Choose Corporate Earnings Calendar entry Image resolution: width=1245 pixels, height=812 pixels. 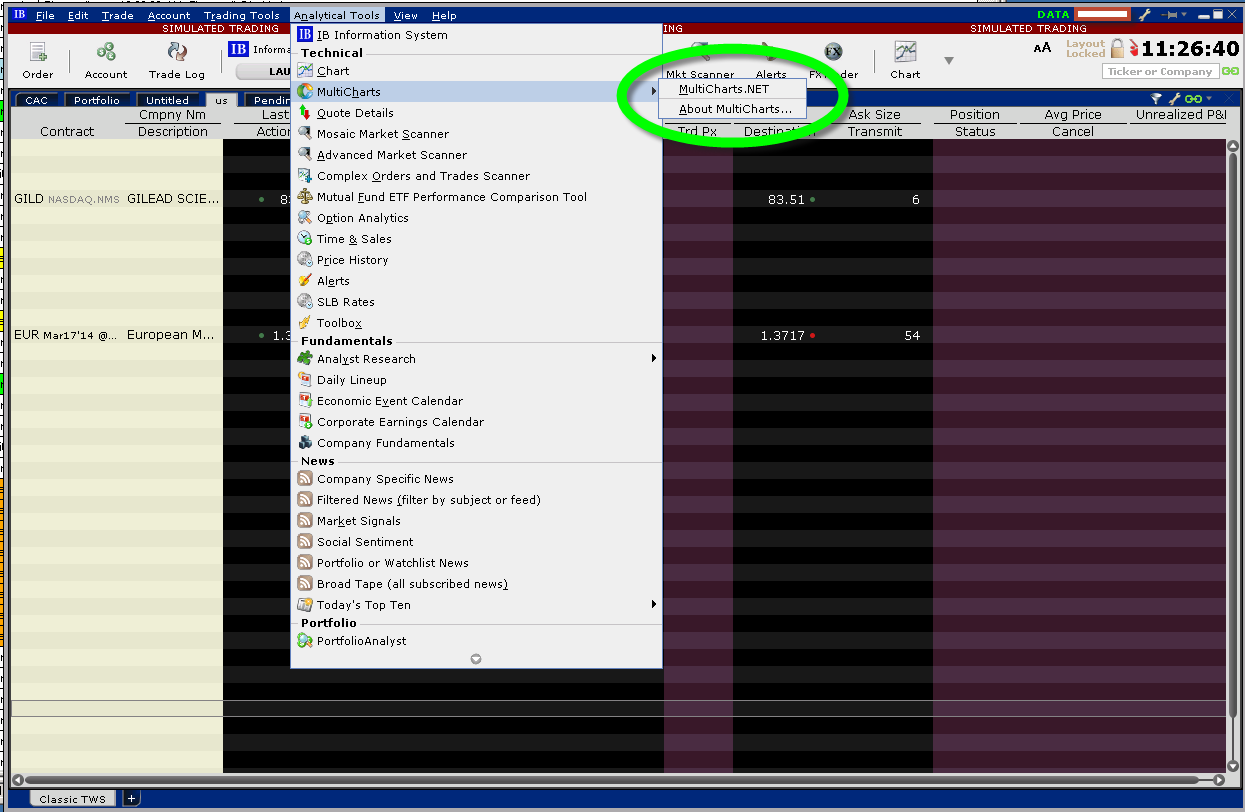pyautogui.click(x=476, y=422)
